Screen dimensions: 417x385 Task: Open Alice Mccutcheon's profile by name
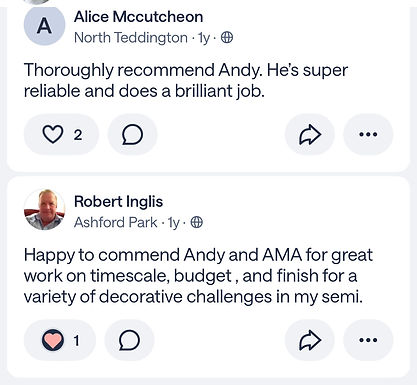(138, 17)
